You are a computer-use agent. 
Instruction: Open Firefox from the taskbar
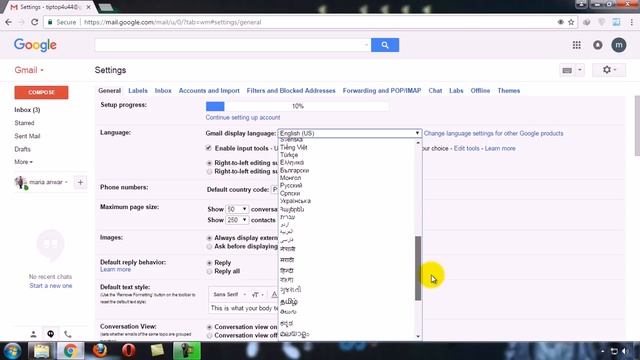pyautogui.click(x=100, y=351)
